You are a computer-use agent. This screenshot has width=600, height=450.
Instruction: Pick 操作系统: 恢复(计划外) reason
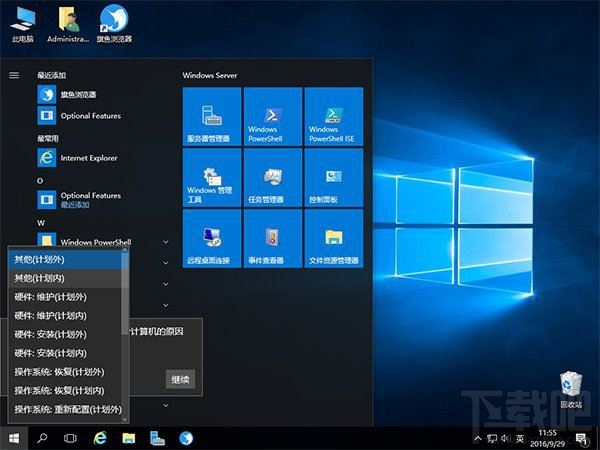click(x=65, y=372)
